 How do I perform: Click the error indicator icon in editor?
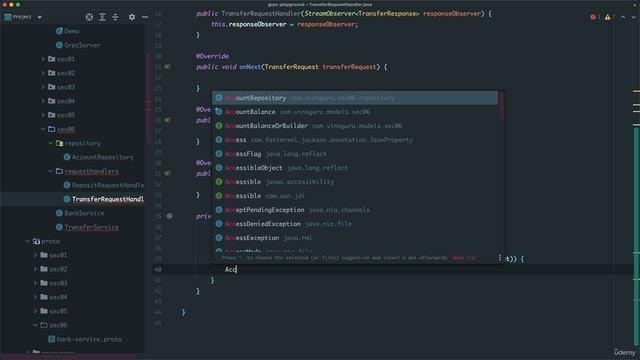click(x=593, y=17)
